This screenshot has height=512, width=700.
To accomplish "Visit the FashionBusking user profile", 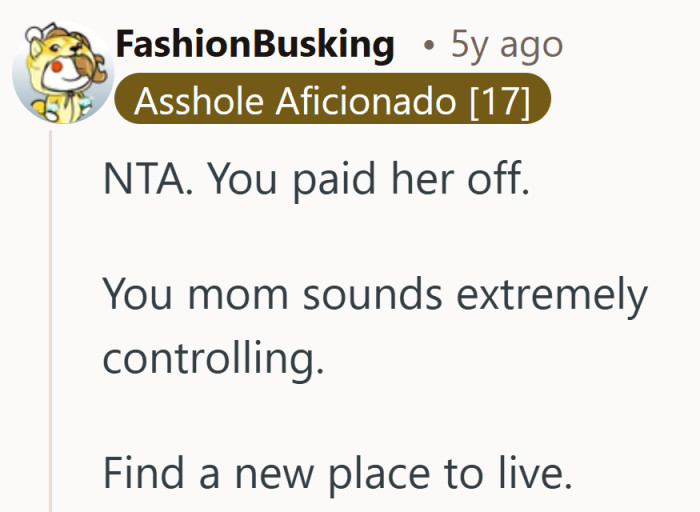I will (255, 44).
